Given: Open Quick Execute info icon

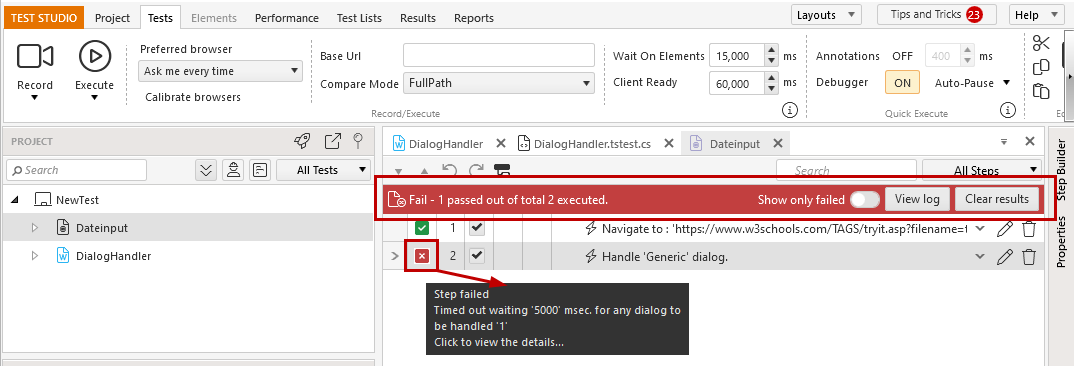Looking at the screenshot, I should (x=1007, y=110).
